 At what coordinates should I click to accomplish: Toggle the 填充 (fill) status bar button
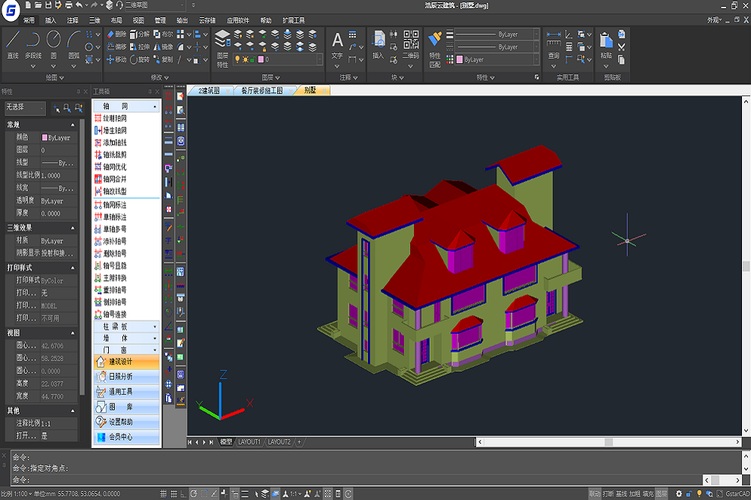[648, 494]
